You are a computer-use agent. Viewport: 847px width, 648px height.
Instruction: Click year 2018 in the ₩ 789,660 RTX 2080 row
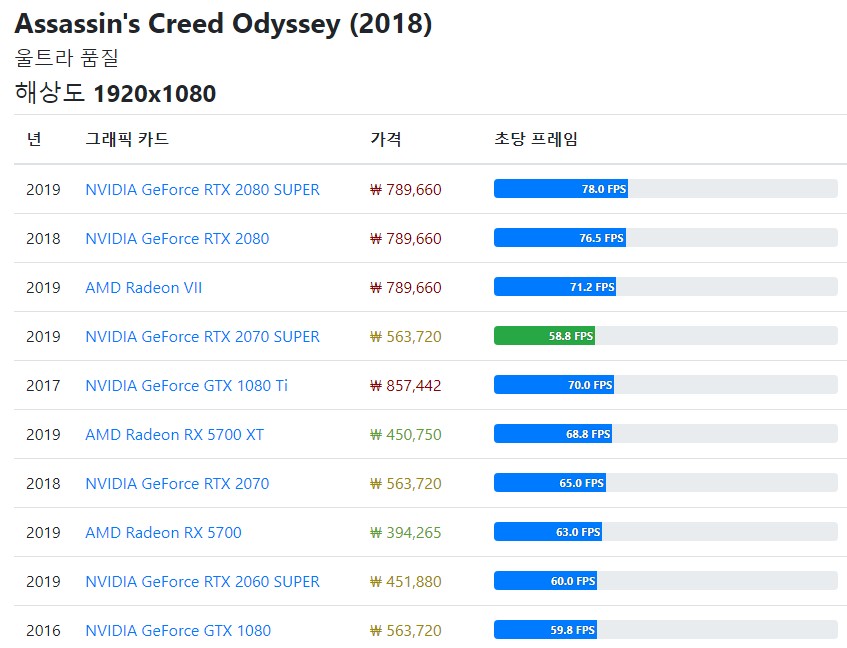pyautogui.click(x=43, y=239)
